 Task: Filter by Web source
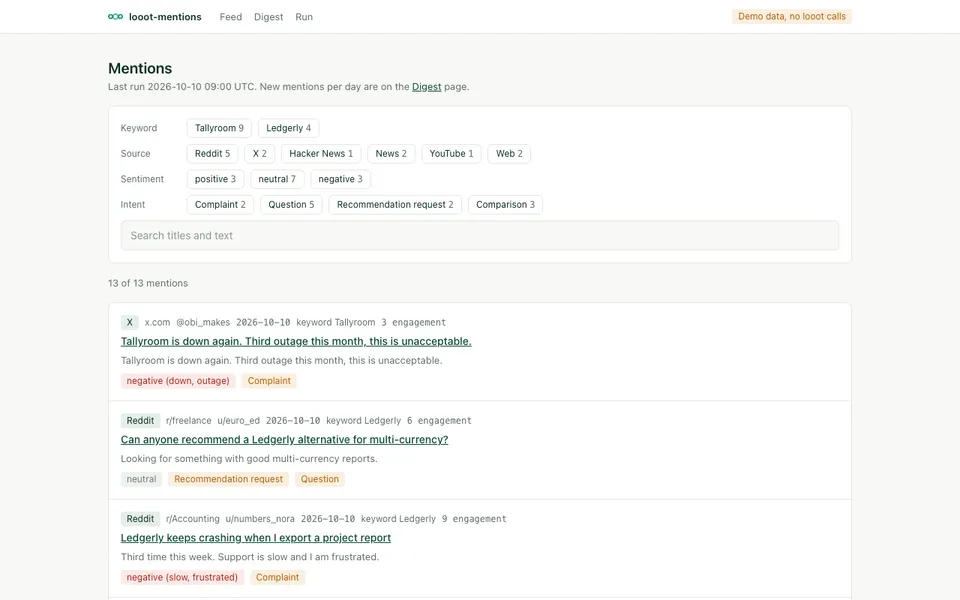[509, 154]
